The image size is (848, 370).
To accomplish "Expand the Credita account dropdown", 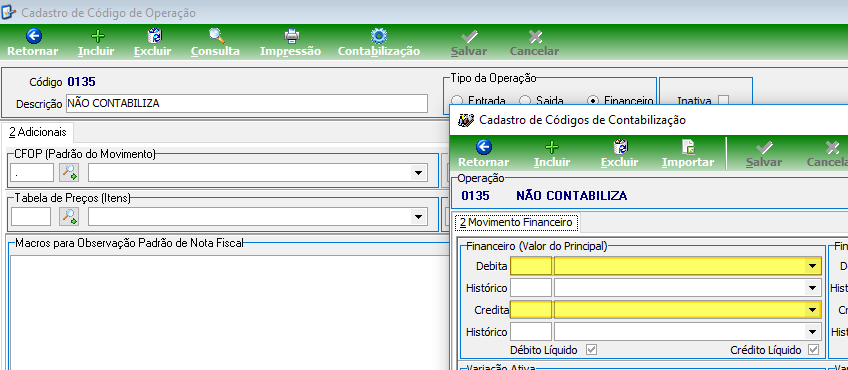I will (x=812, y=310).
